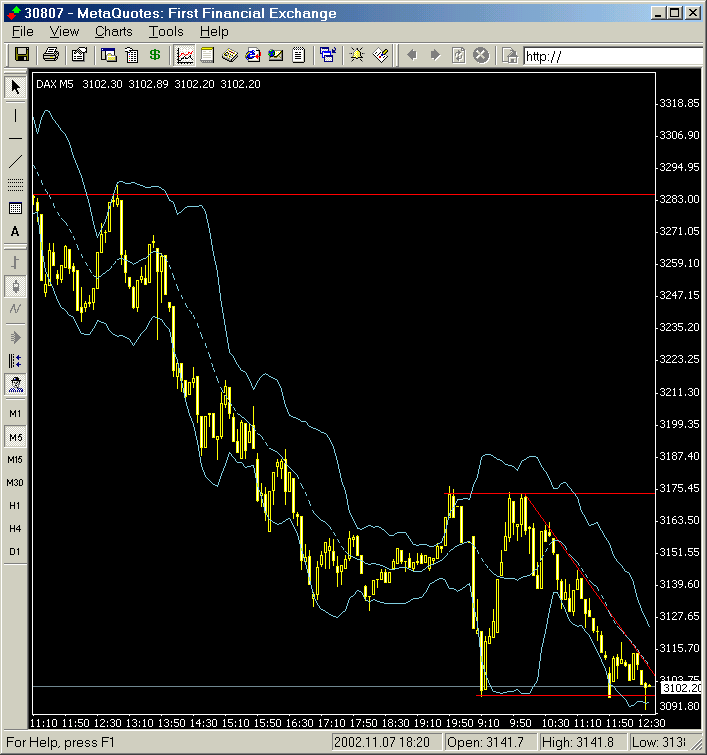The image size is (707, 755).
Task: Select the text label A tool
Action: coord(15,231)
